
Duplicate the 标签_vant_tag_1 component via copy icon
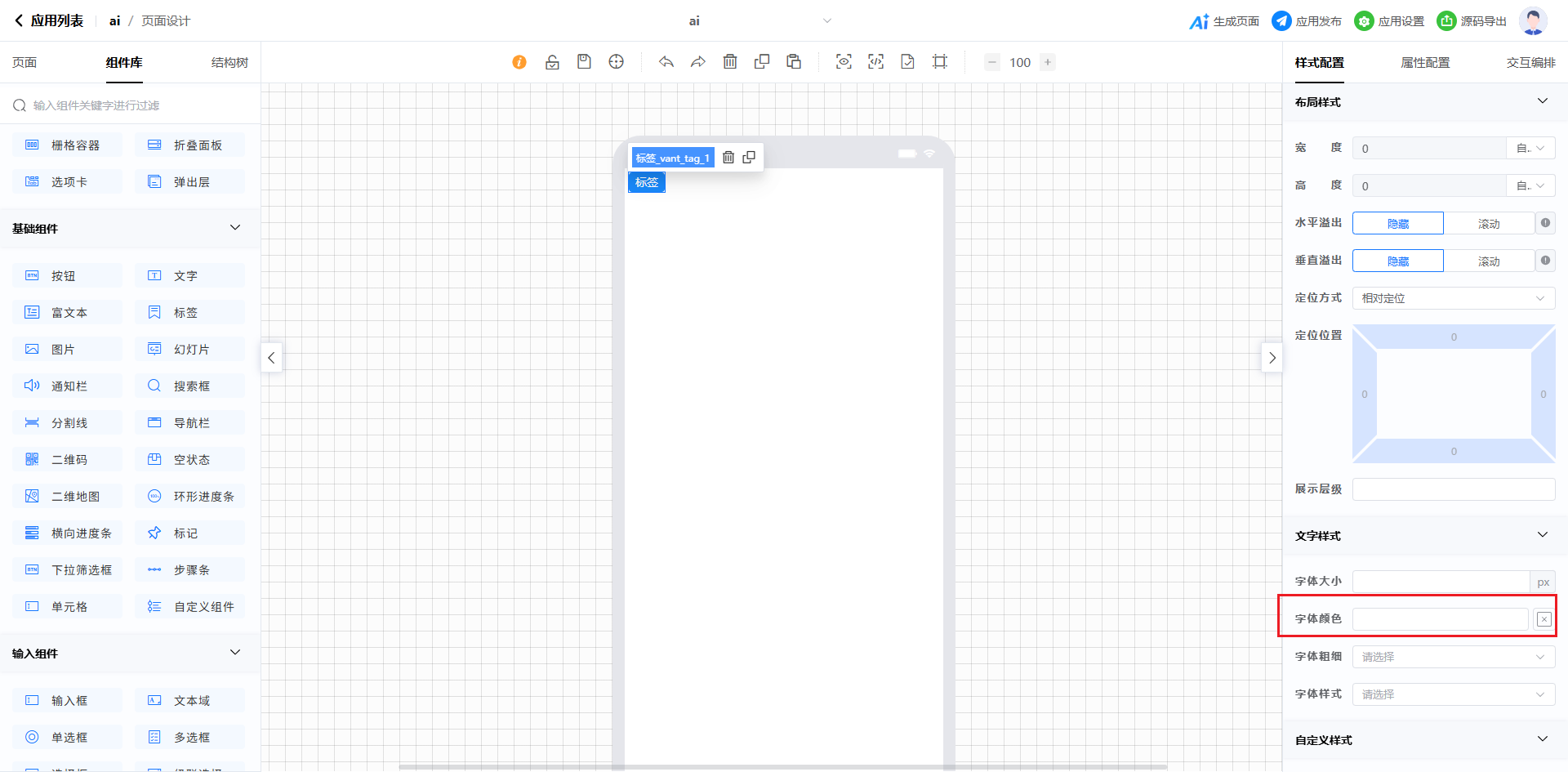click(749, 158)
